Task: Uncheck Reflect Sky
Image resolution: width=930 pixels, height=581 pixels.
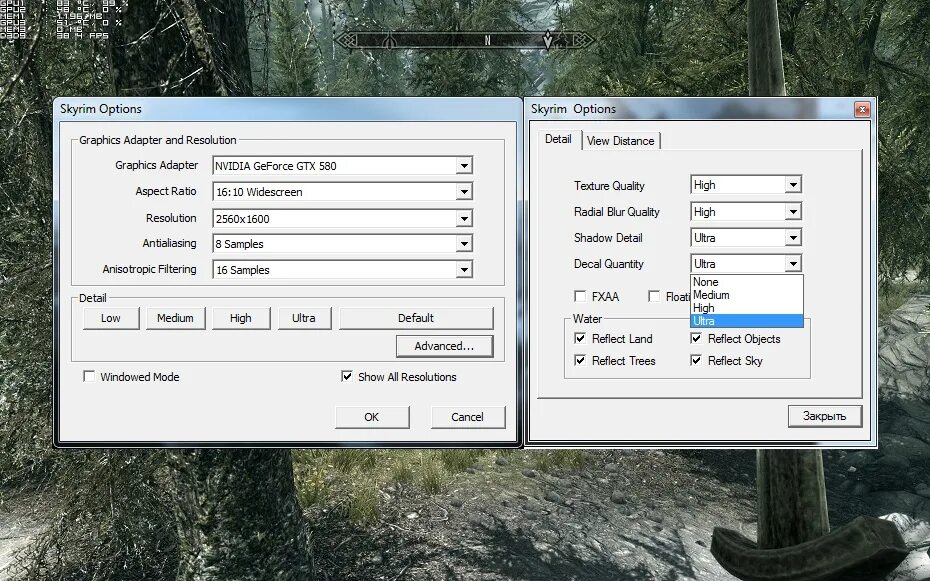Action: point(696,360)
